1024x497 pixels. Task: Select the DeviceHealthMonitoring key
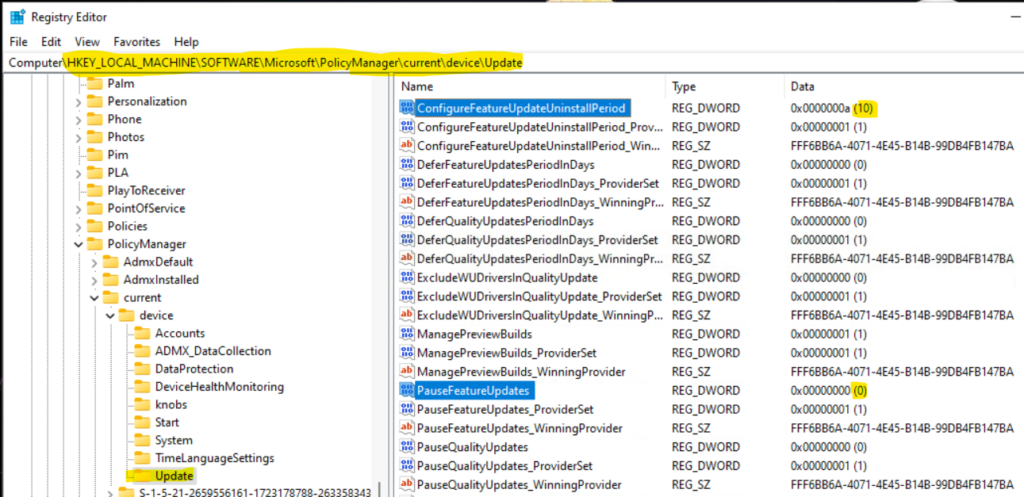point(219,387)
